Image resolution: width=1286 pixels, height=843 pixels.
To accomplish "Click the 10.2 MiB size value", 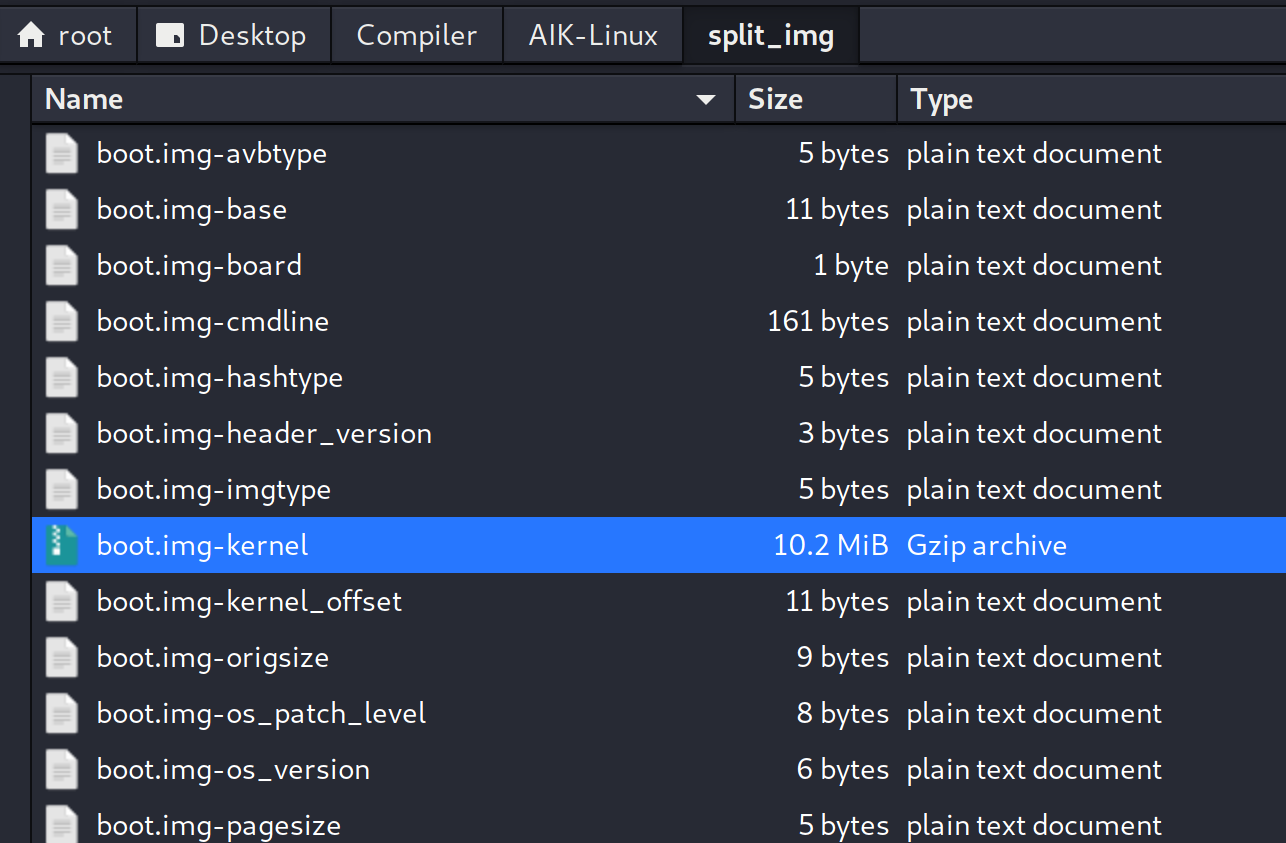I will coord(831,546).
